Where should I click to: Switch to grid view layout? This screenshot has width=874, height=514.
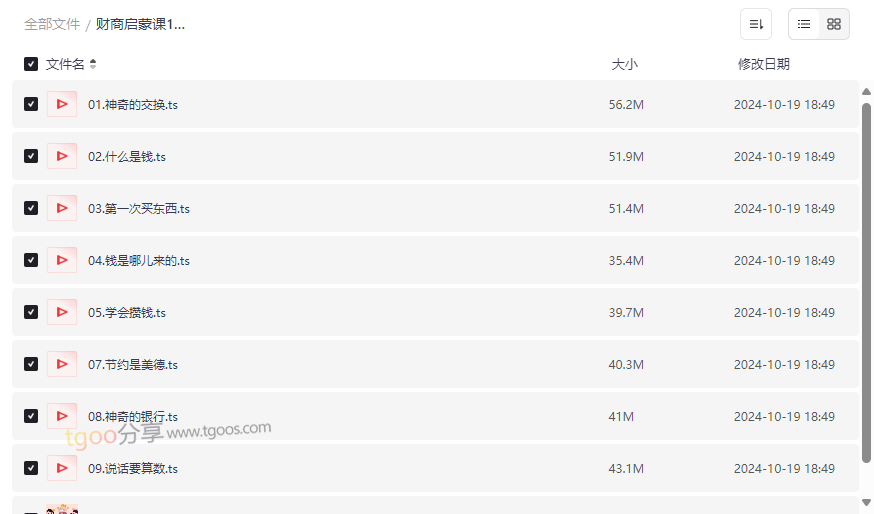click(833, 24)
